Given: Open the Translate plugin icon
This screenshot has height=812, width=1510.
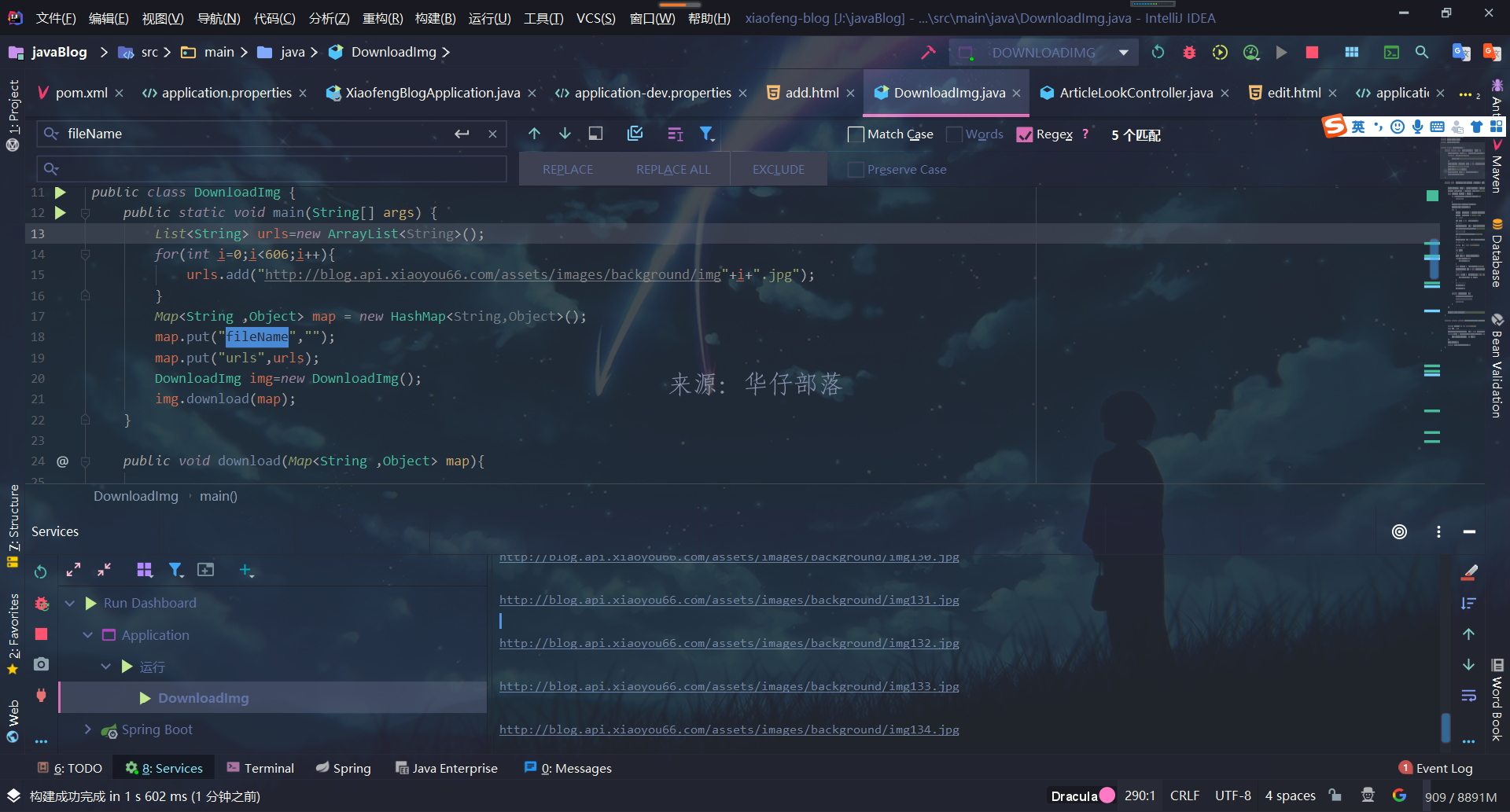Looking at the screenshot, I should coord(1461,53).
